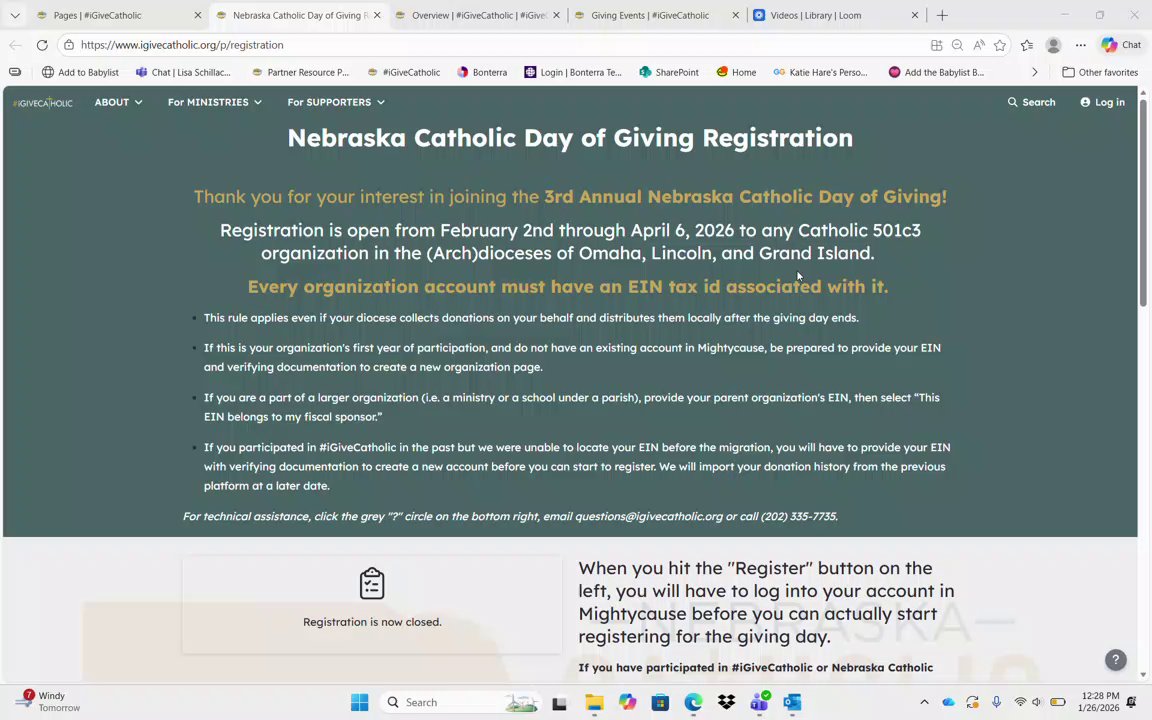1152x720 pixels.
Task: Activate Read aloud icon
Action: point(979,45)
